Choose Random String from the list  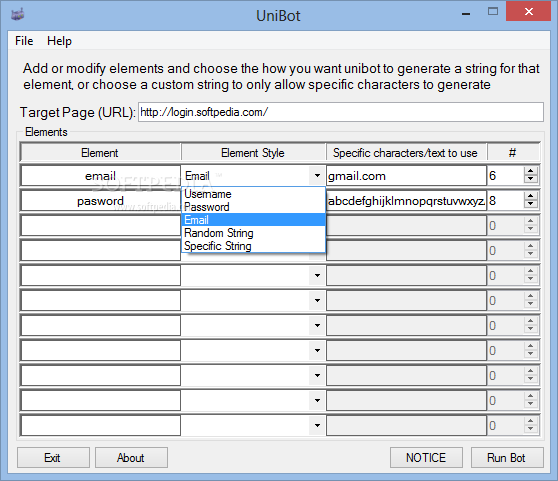coord(253,233)
